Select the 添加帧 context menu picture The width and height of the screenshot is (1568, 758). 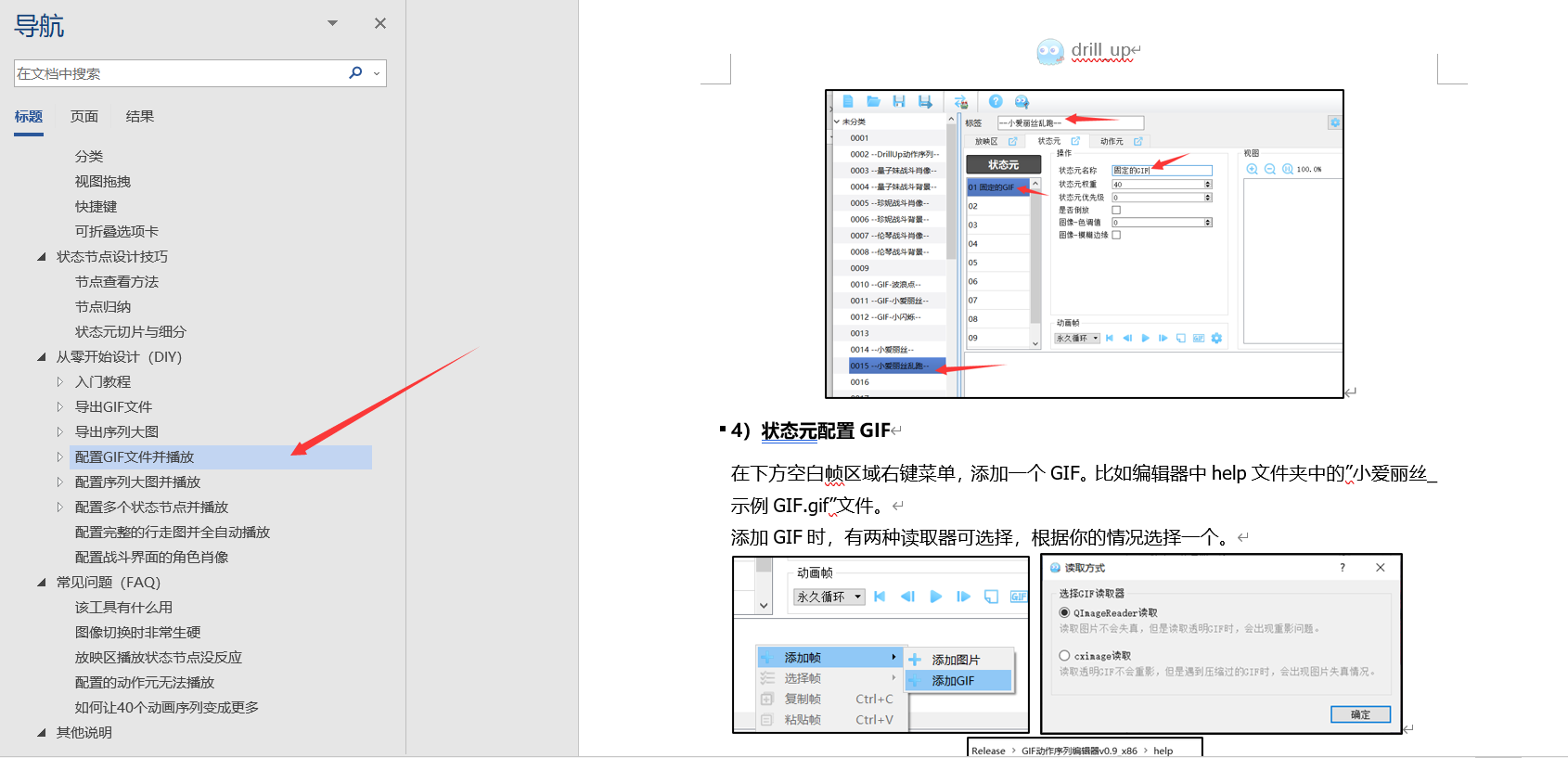coord(881,645)
